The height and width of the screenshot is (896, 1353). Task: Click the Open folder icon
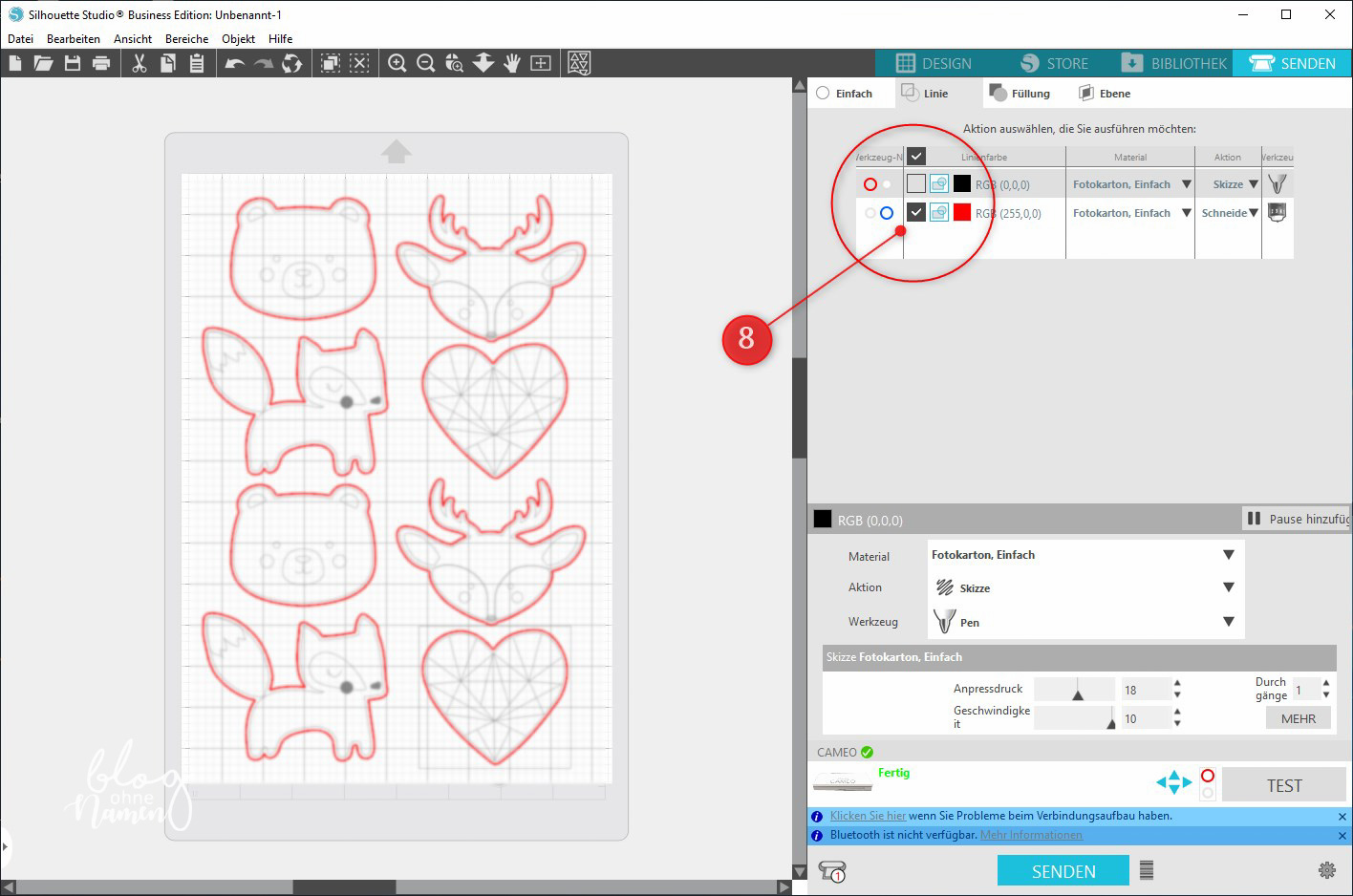(43, 63)
